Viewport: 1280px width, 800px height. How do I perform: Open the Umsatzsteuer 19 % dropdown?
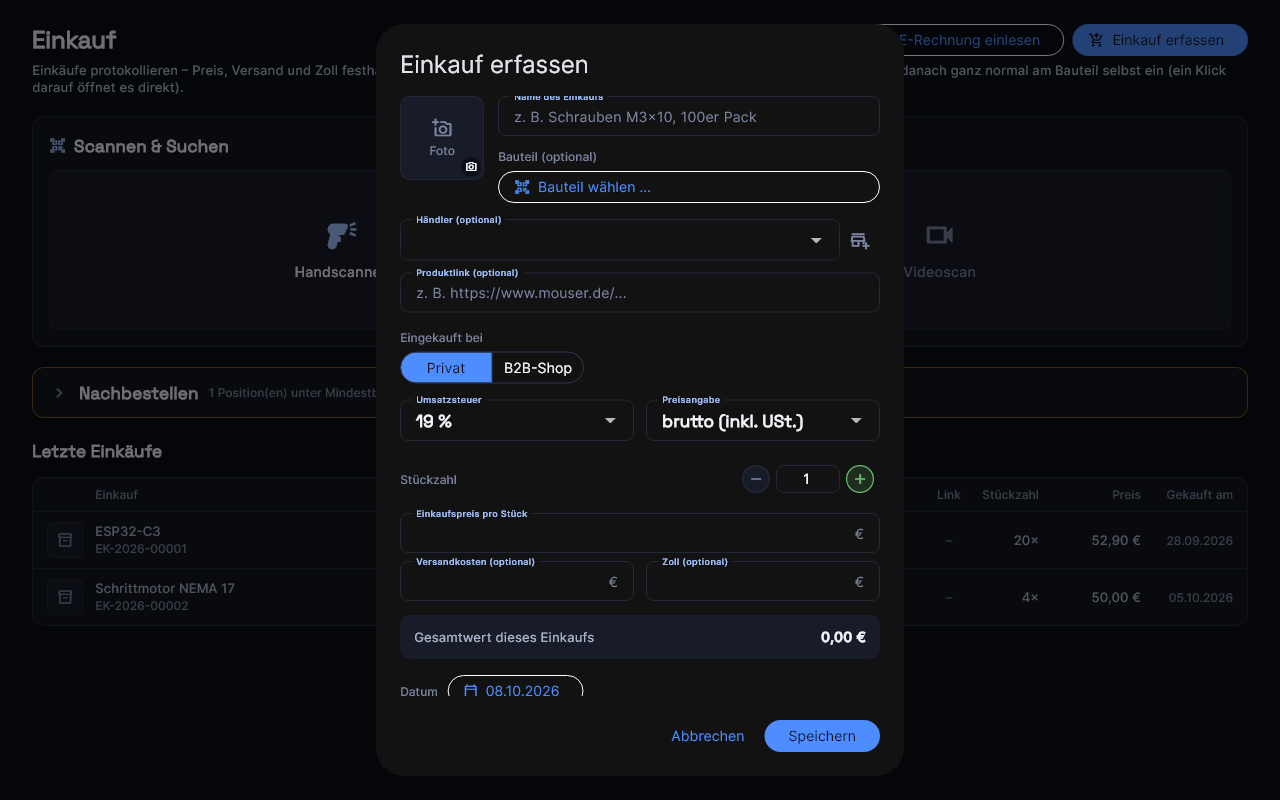[x=517, y=421]
